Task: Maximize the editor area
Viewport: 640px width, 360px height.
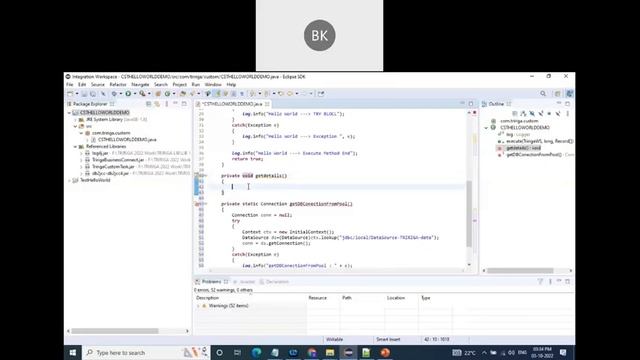Action: [x=471, y=104]
